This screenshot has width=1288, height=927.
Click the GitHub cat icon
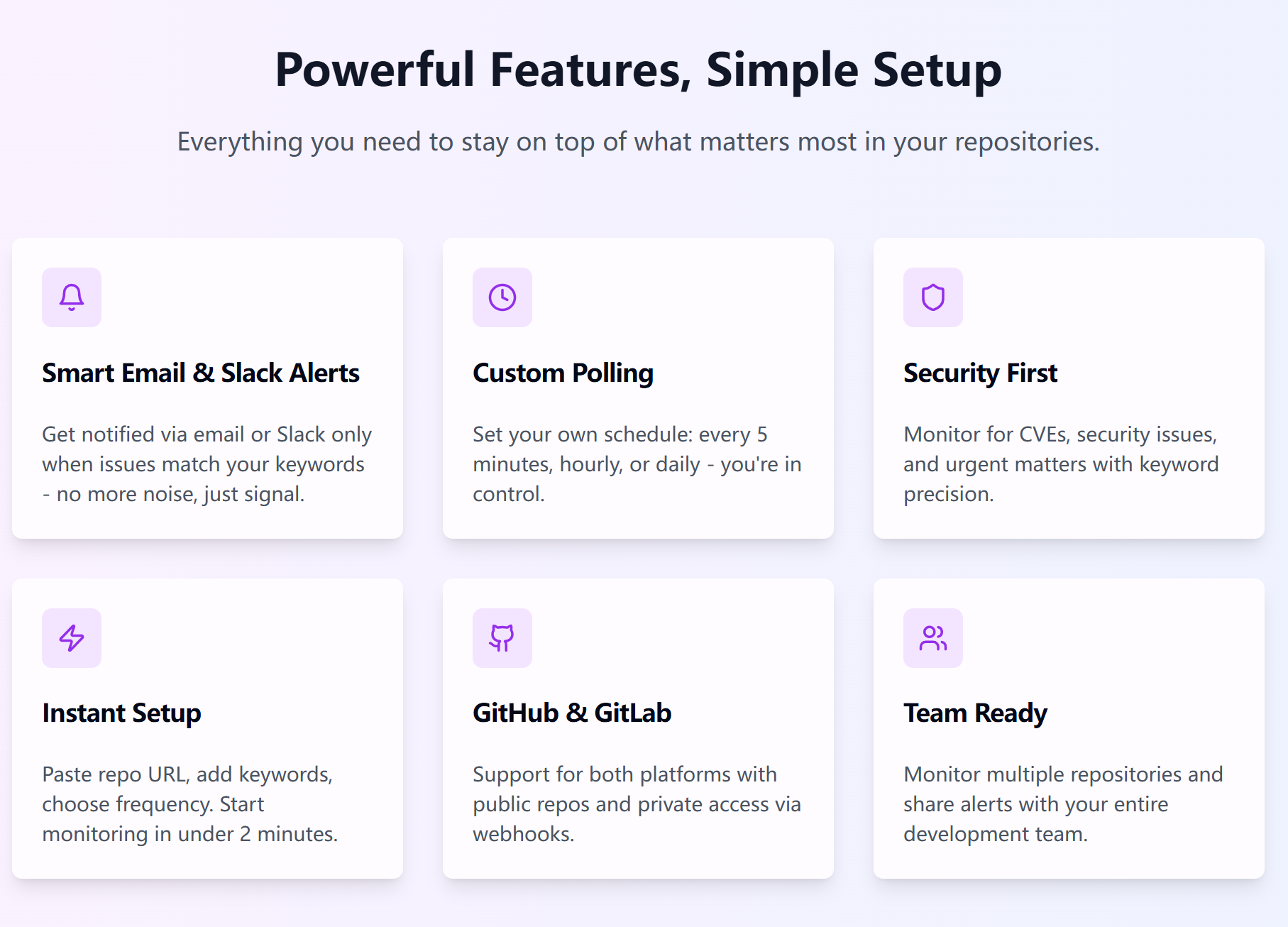point(502,638)
